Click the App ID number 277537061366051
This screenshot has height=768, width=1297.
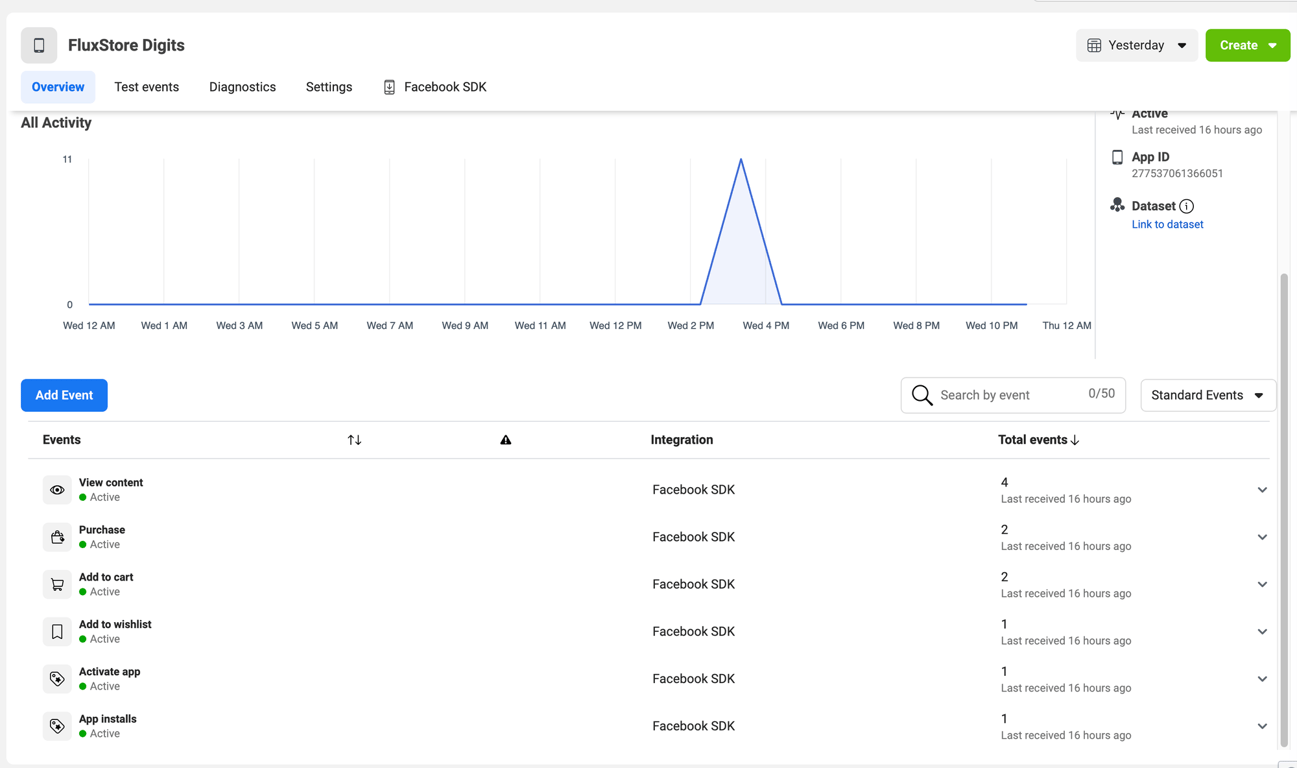1177,174
